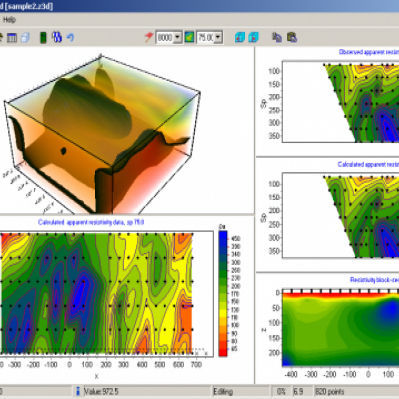Open the 75.0 value dropdown arrow
The height and width of the screenshot is (399, 399).
tap(218, 37)
